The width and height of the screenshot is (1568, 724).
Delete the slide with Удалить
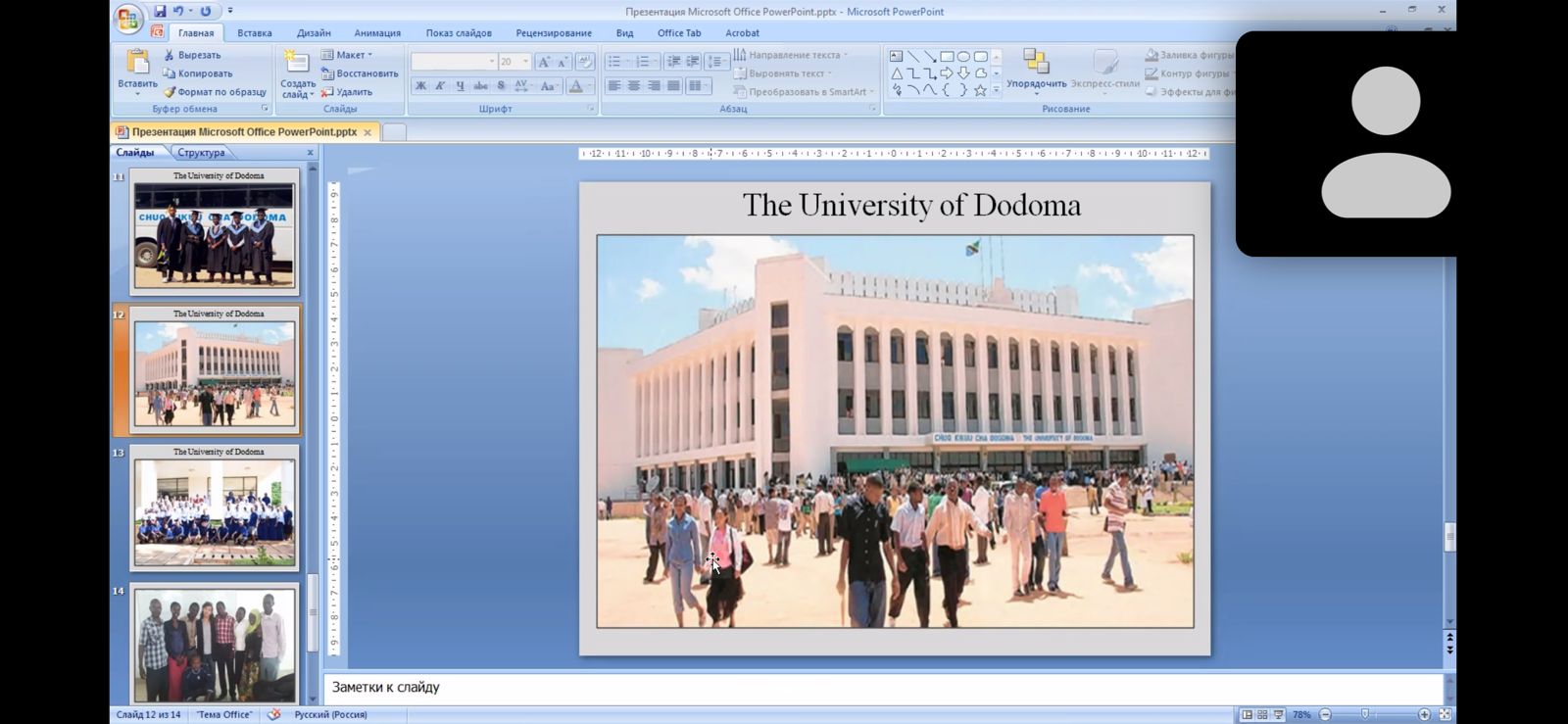pos(347,92)
